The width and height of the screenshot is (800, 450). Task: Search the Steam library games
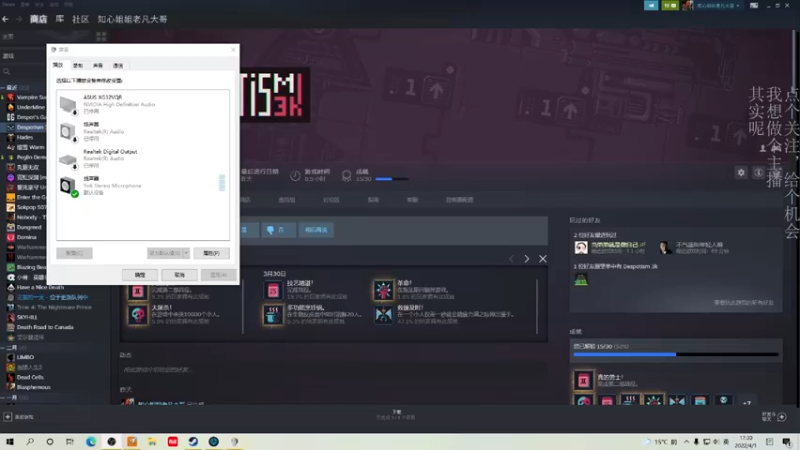click(x=7, y=72)
